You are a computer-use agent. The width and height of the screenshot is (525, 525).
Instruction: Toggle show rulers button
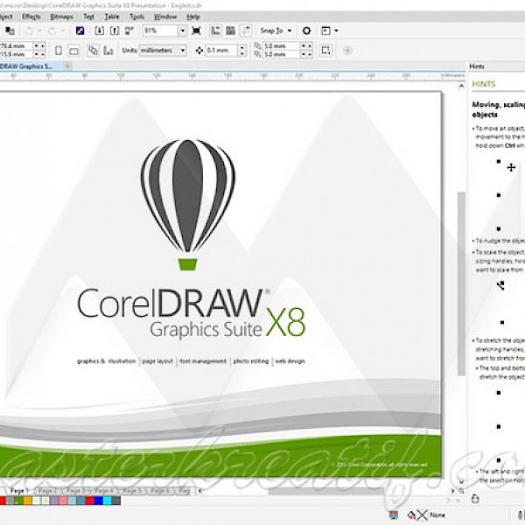215,31
